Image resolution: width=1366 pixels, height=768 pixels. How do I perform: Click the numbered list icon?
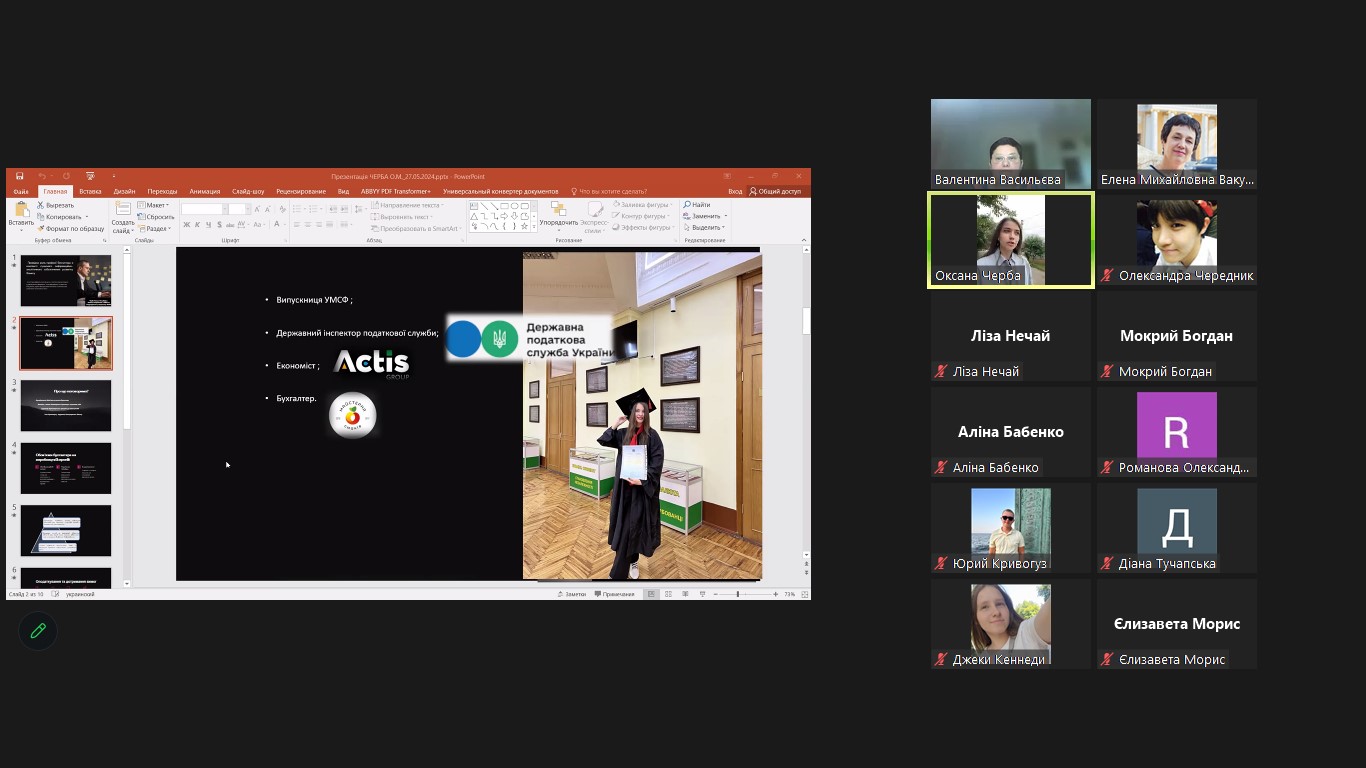click(314, 209)
